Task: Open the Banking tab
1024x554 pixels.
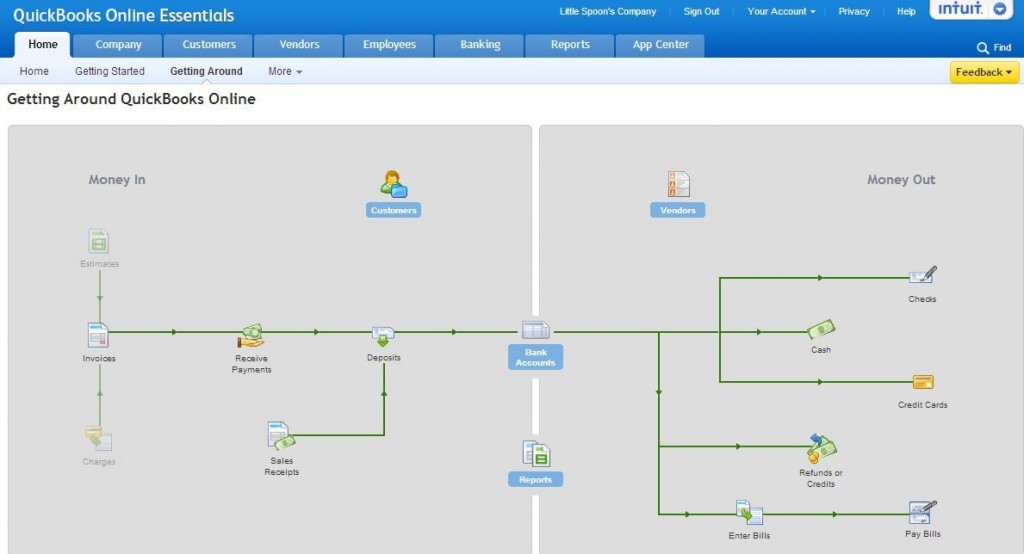Action: [480, 44]
